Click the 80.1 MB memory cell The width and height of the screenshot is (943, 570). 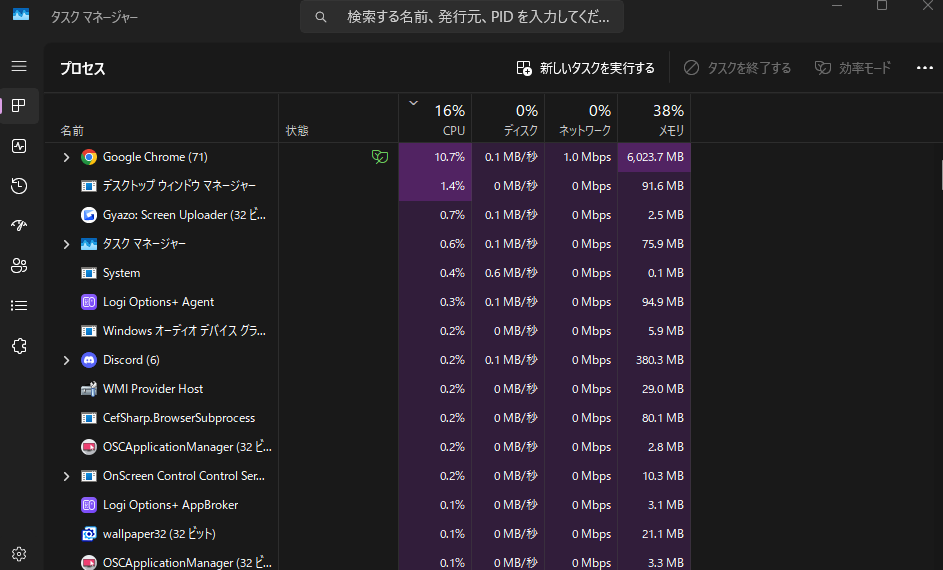pos(654,418)
